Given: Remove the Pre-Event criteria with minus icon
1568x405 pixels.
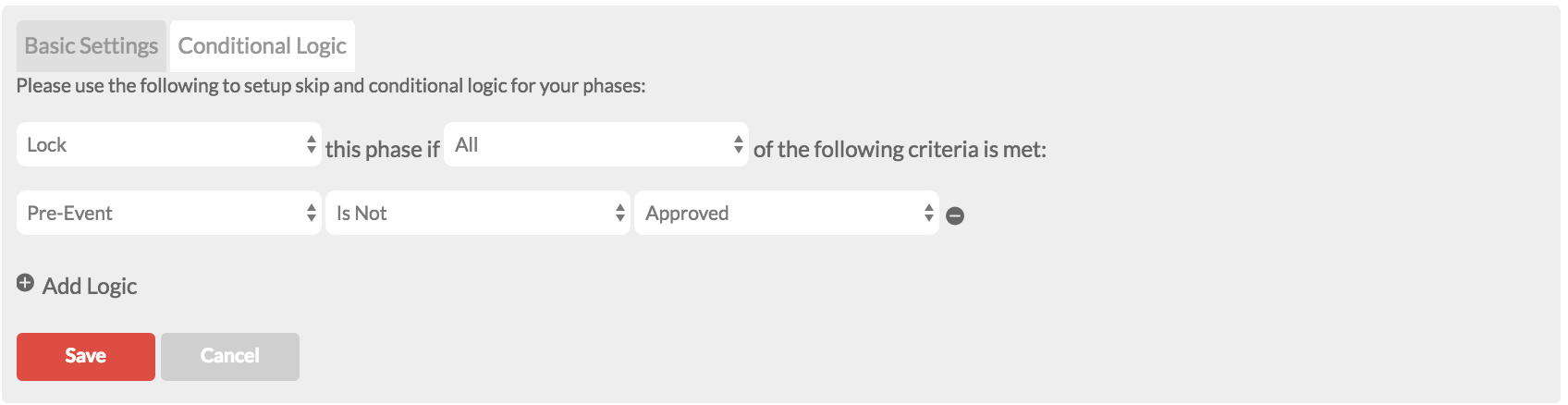Looking at the screenshot, I should point(956,215).
